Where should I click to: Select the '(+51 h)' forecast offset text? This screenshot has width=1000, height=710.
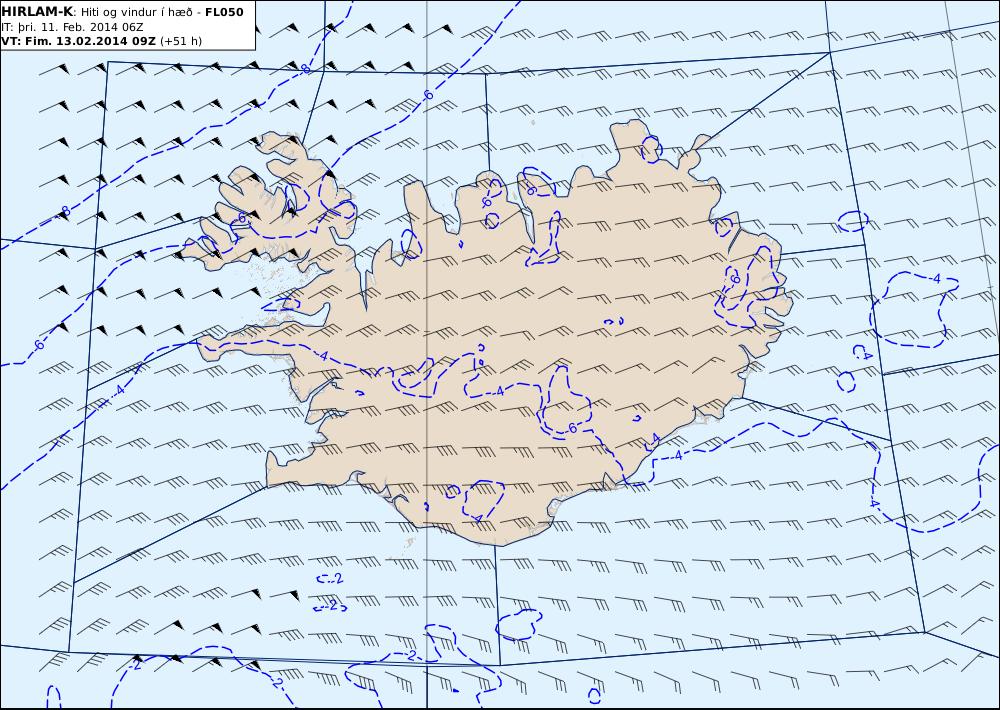(x=180, y=41)
